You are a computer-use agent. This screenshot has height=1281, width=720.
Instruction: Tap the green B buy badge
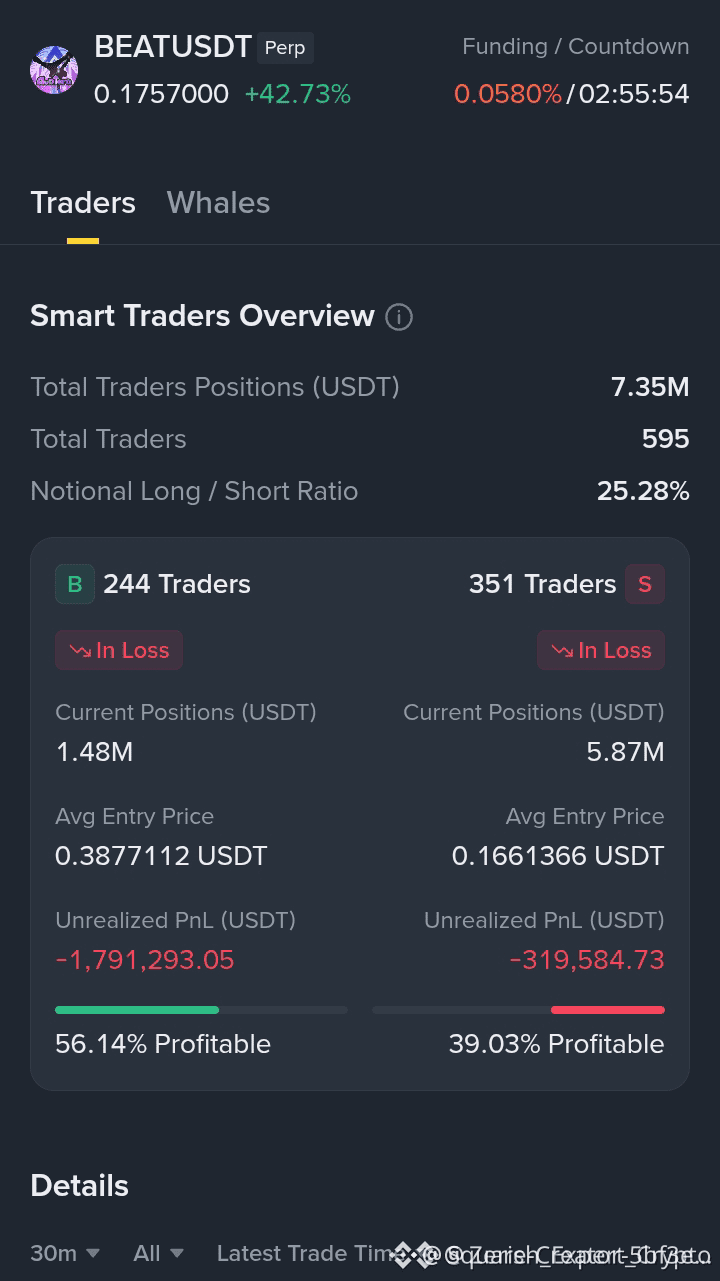(x=75, y=584)
